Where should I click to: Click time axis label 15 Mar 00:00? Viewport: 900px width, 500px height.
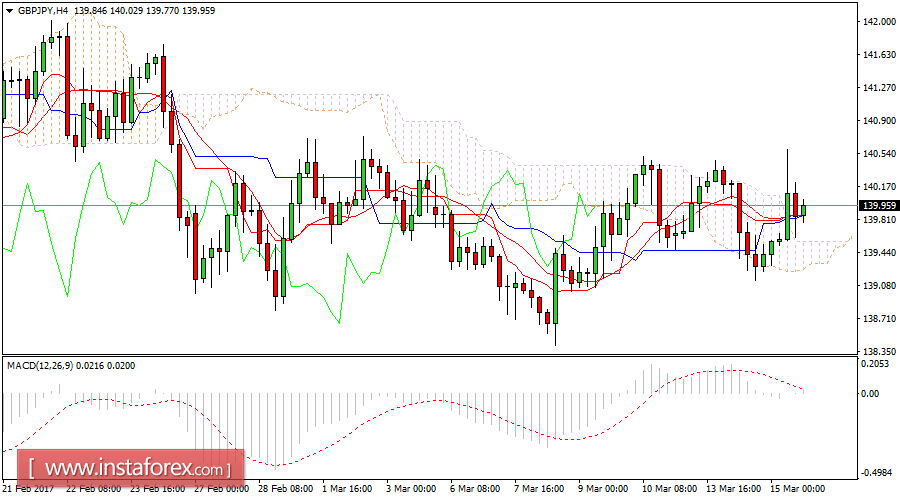point(798,489)
